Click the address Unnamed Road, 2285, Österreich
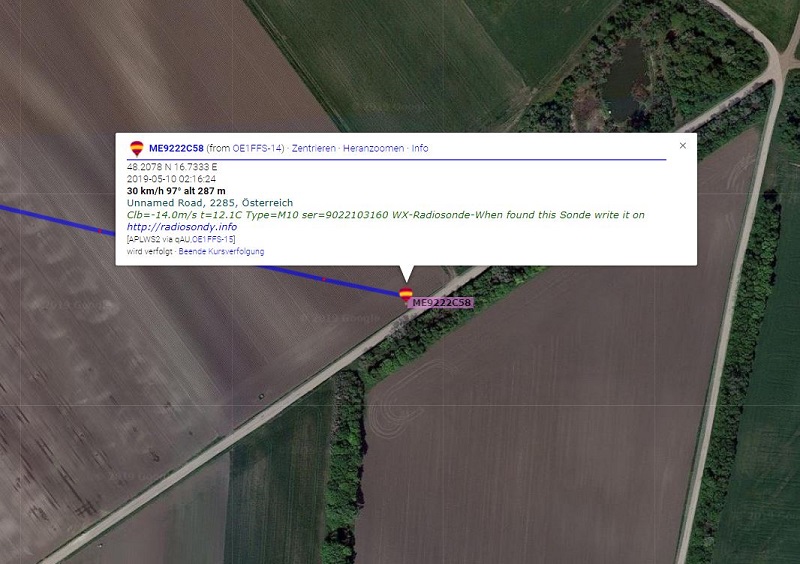Viewport: 800px width, 564px height. (210, 203)
